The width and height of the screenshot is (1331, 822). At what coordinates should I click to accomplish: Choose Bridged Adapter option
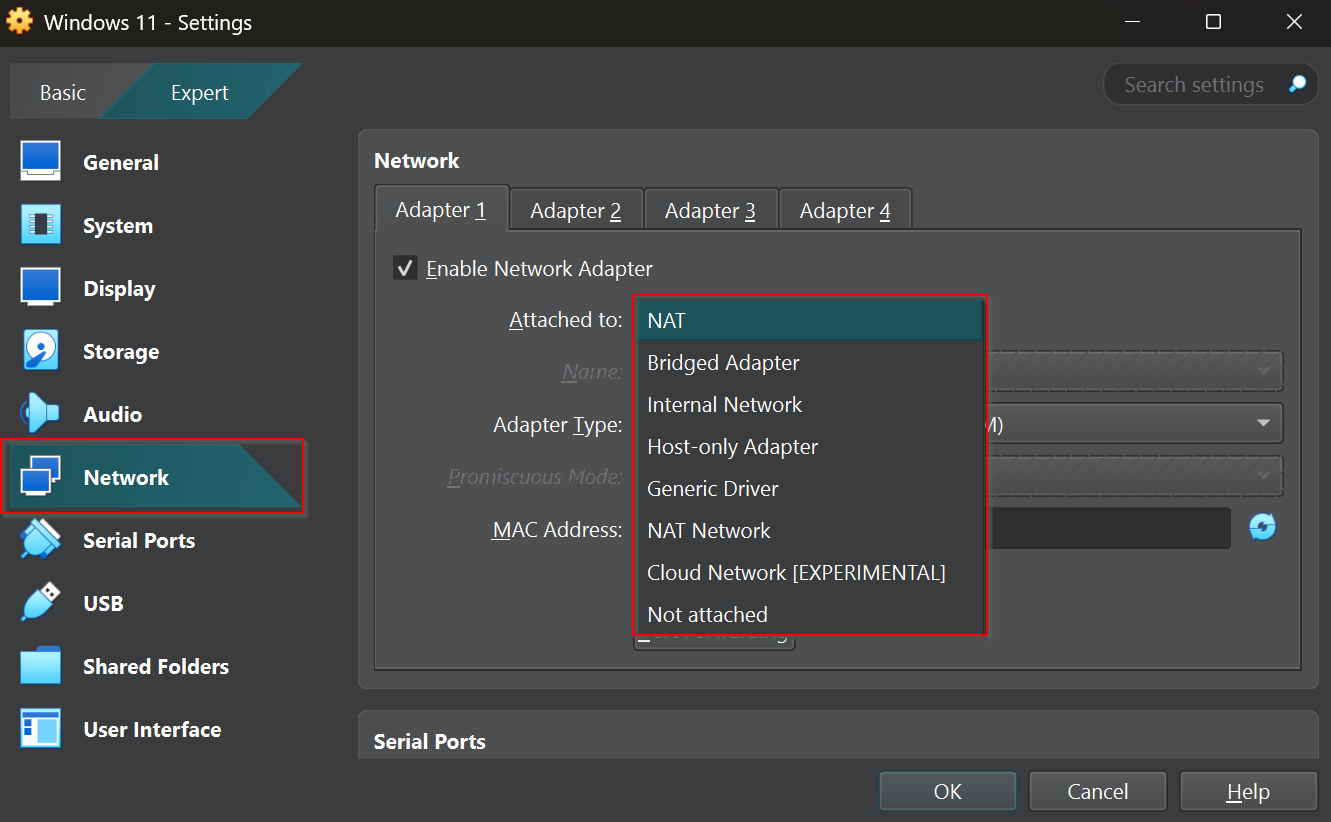[810, 362]
